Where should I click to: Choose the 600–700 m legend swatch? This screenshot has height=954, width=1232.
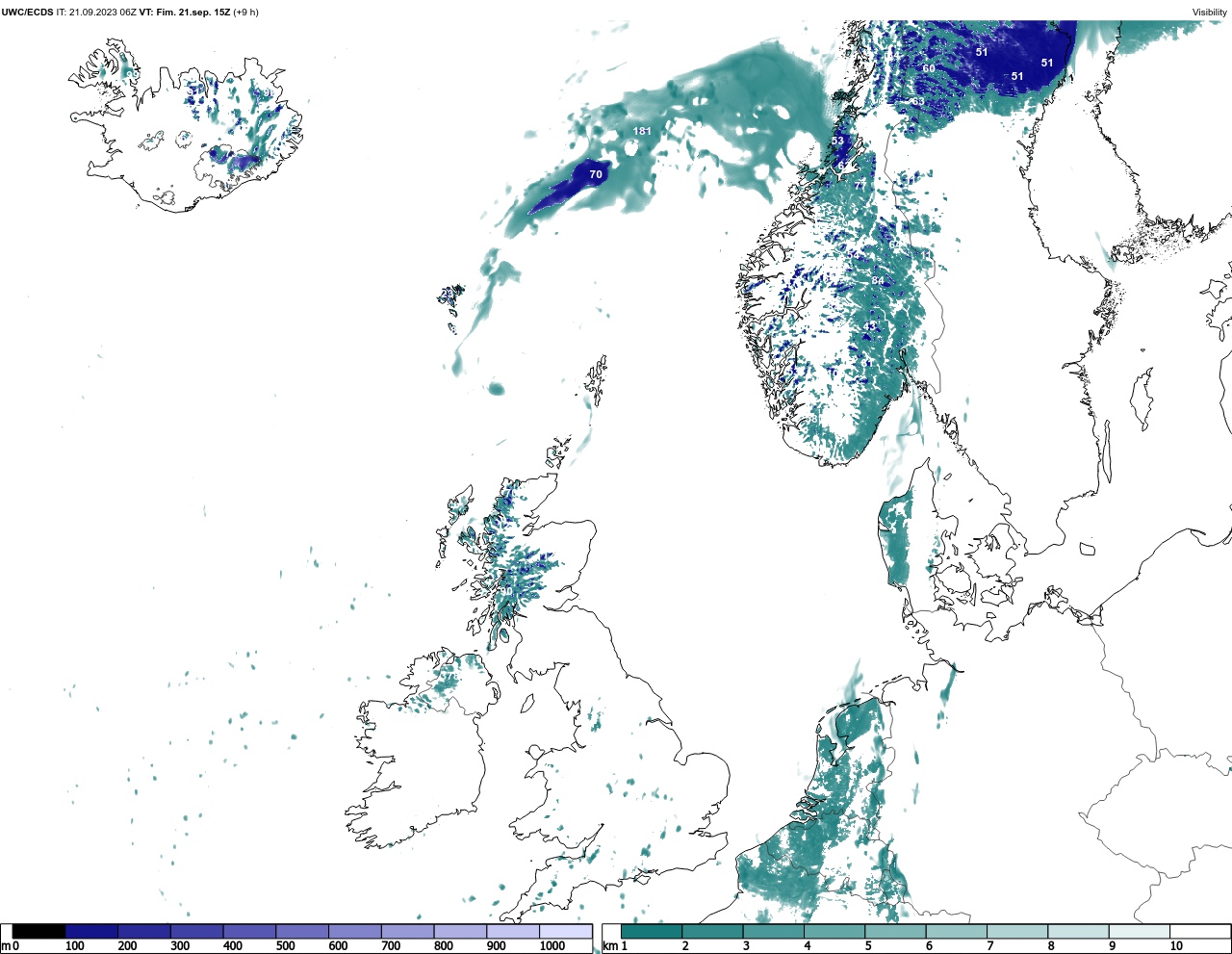click(x=355, y=931)
